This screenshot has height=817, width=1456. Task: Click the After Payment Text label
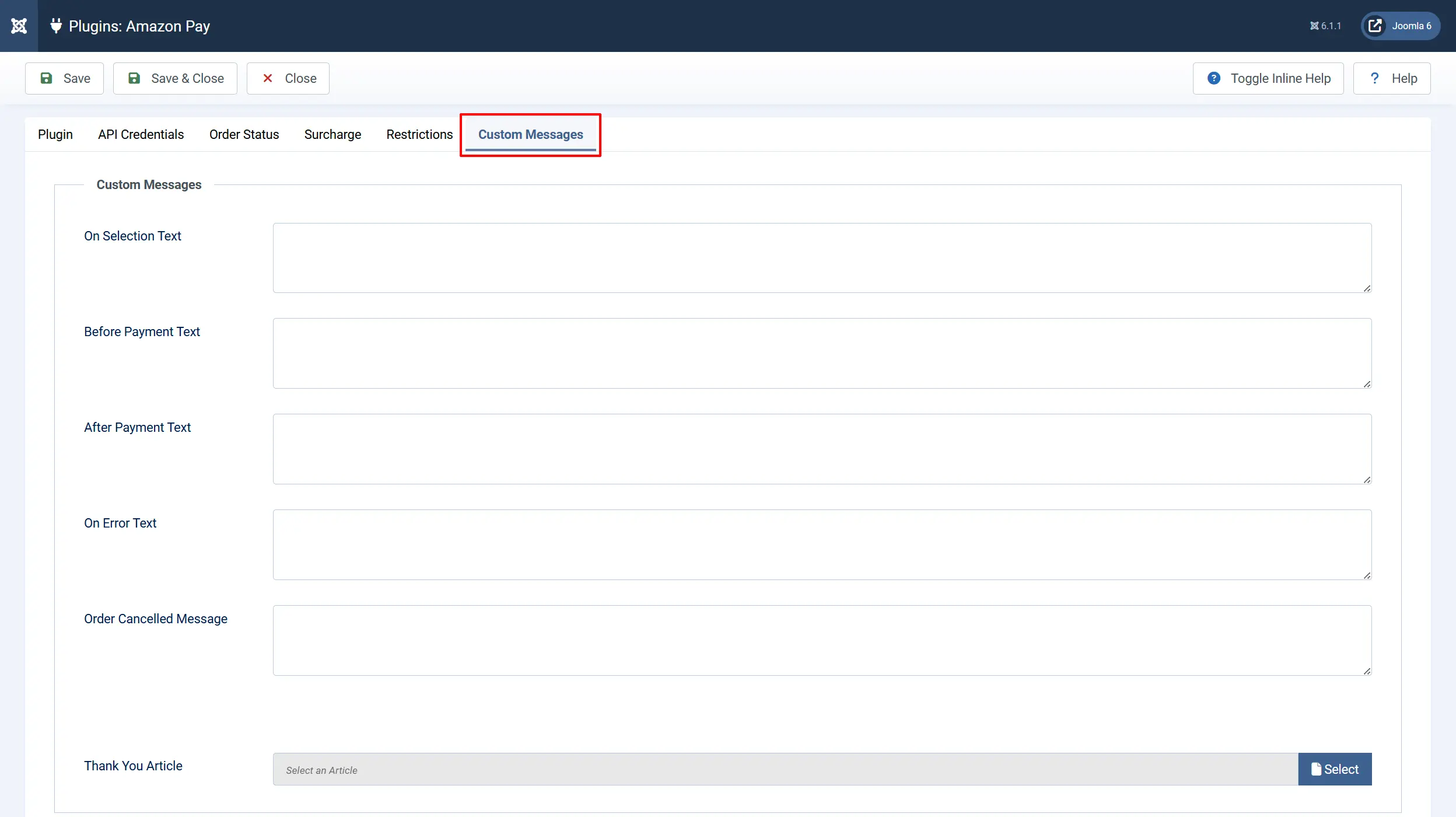pos(137,427)
